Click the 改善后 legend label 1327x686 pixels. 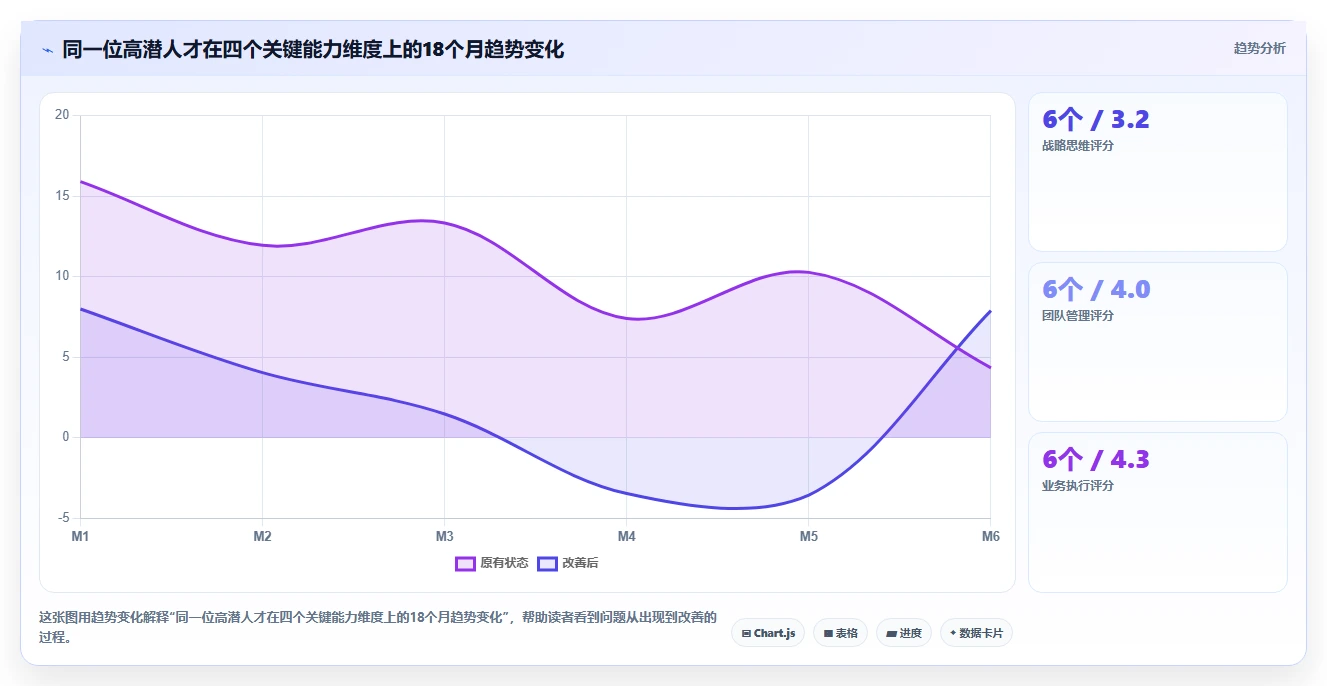click(x=580, y=563)
